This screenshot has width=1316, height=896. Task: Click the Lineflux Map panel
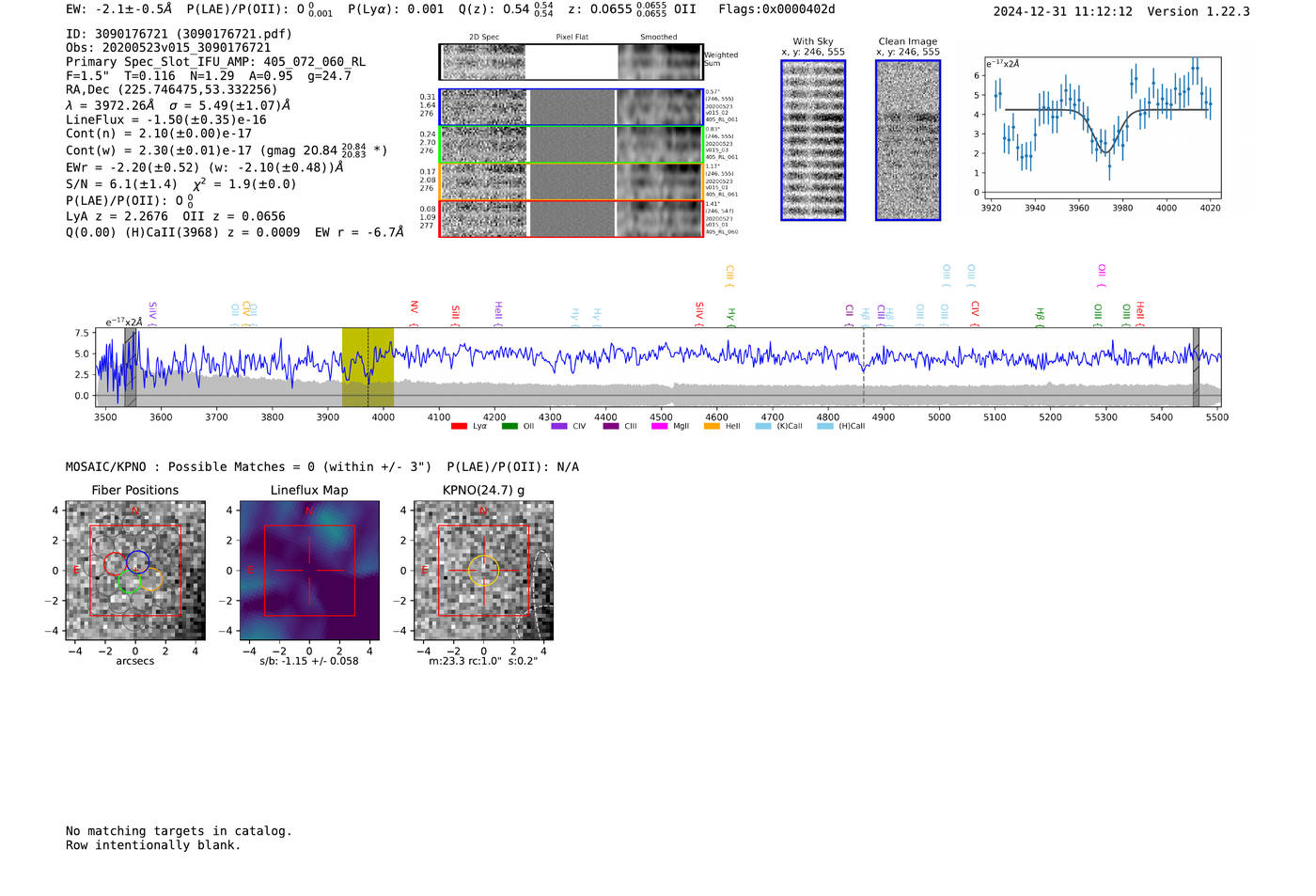coord(309,571)
